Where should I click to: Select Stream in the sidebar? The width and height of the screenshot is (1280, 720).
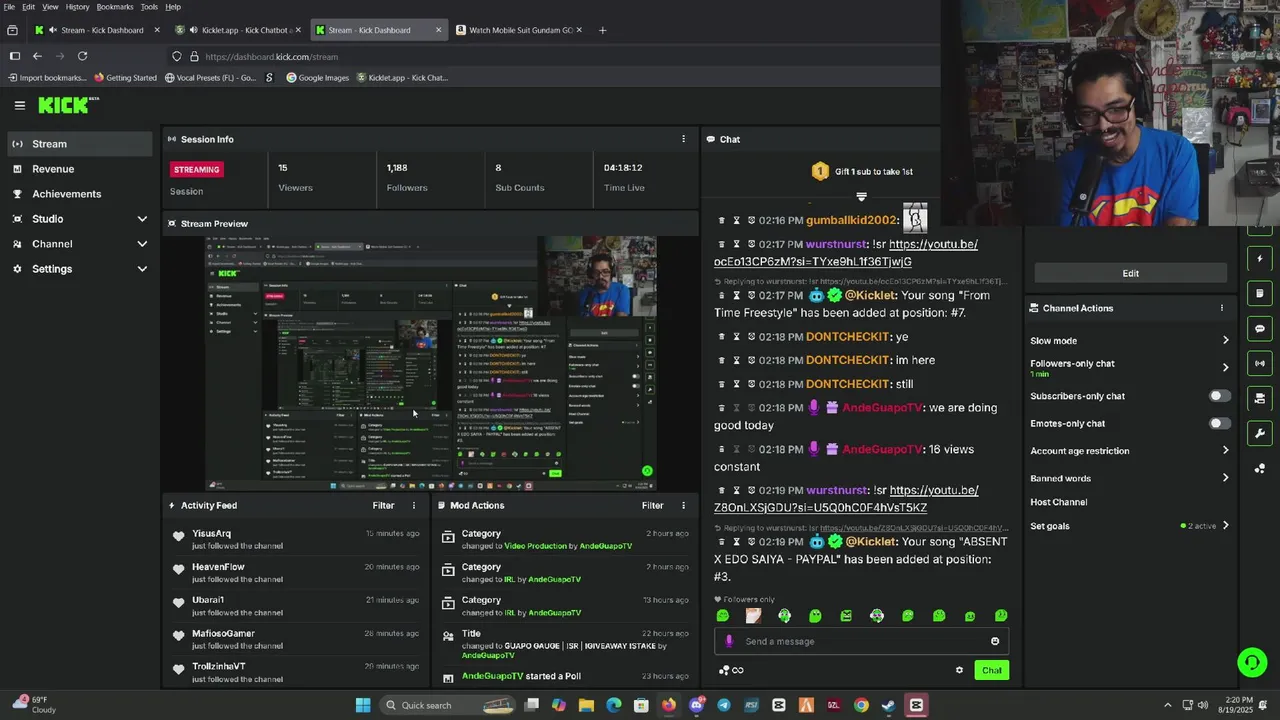pos(78,144)
